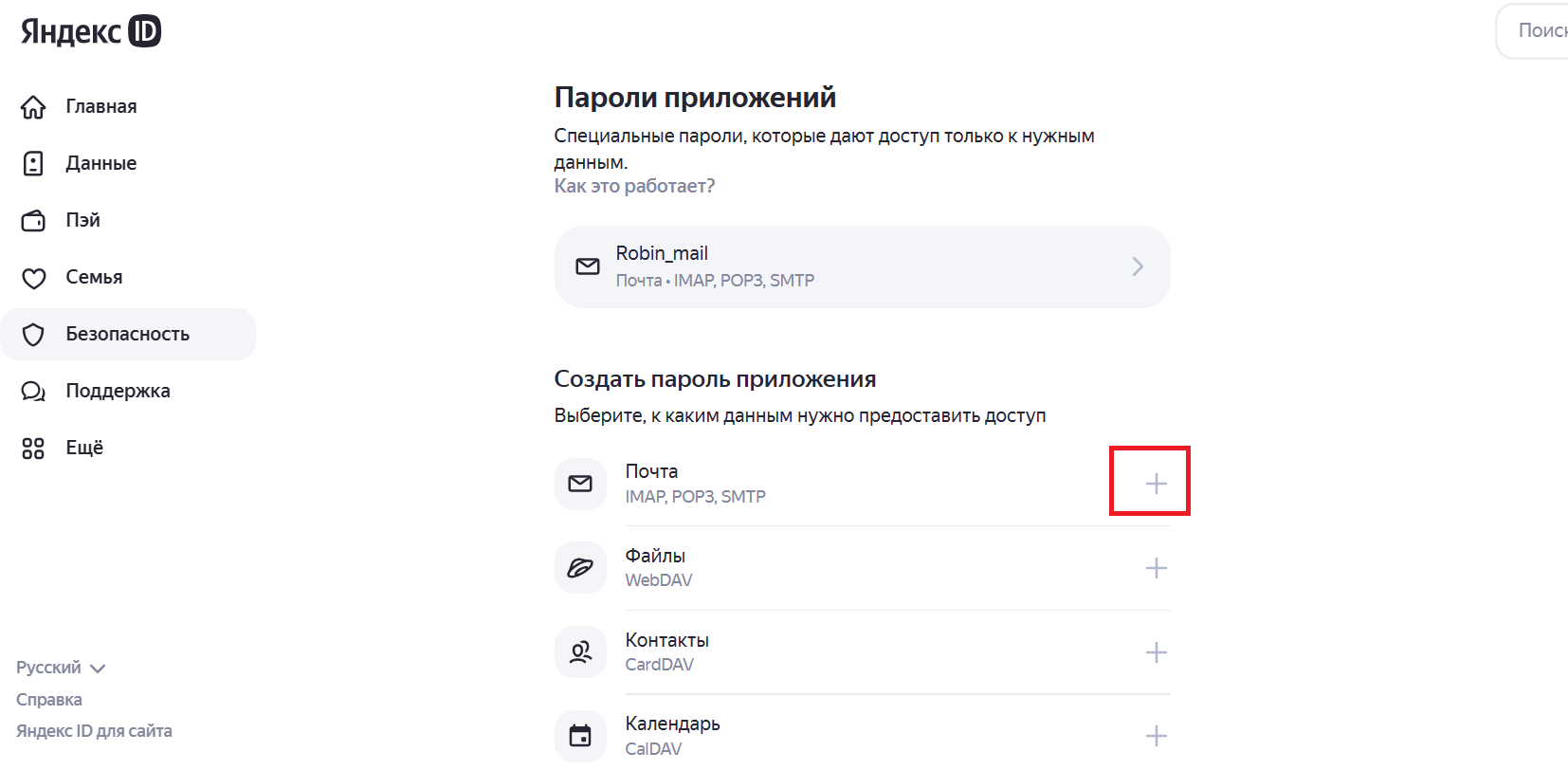Viewport: 1568px width, 770px height.
Task: Click the CalDAV protocol label
Action: pyautogui.click(x=653, y=749)
